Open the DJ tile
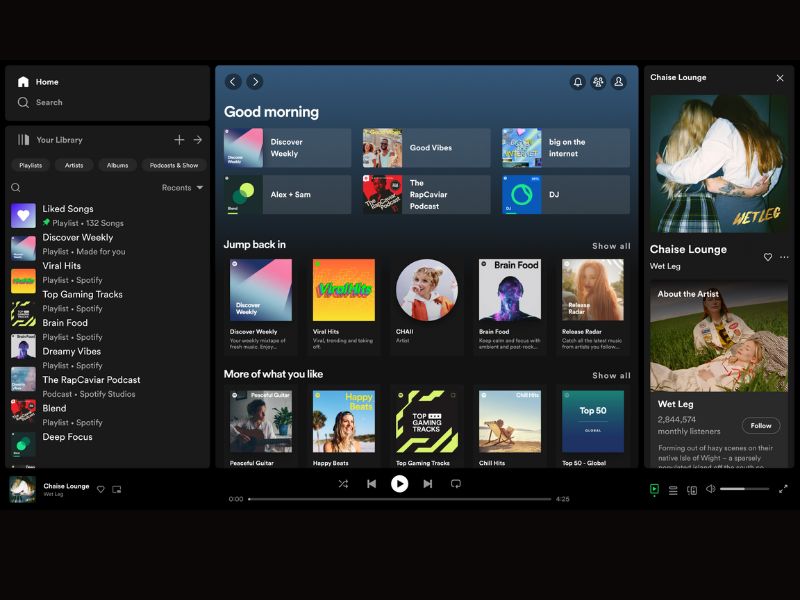This screenshot has height=600, width=800. [x=566, y=194]
